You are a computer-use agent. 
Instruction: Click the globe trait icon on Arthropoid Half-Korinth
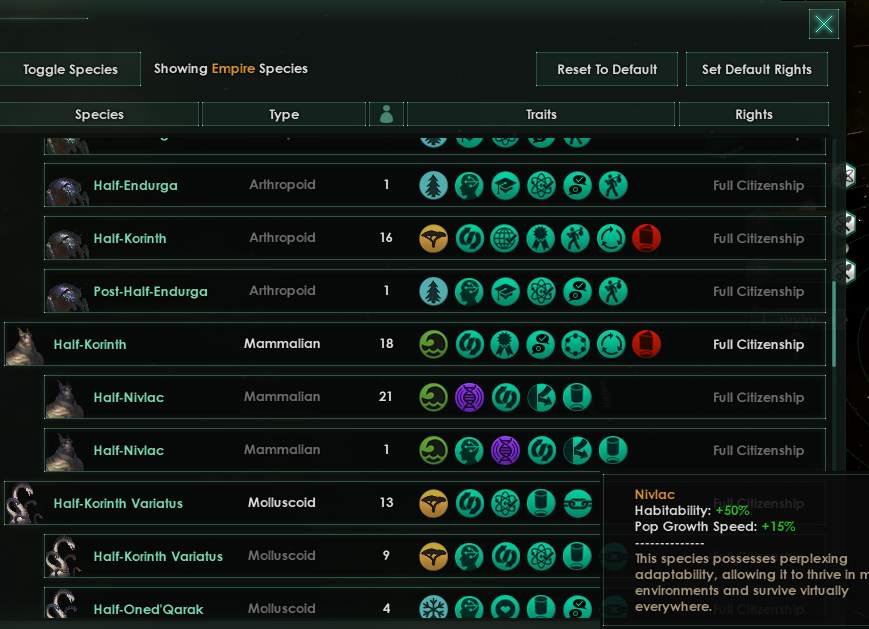click(x=505, y=238)
